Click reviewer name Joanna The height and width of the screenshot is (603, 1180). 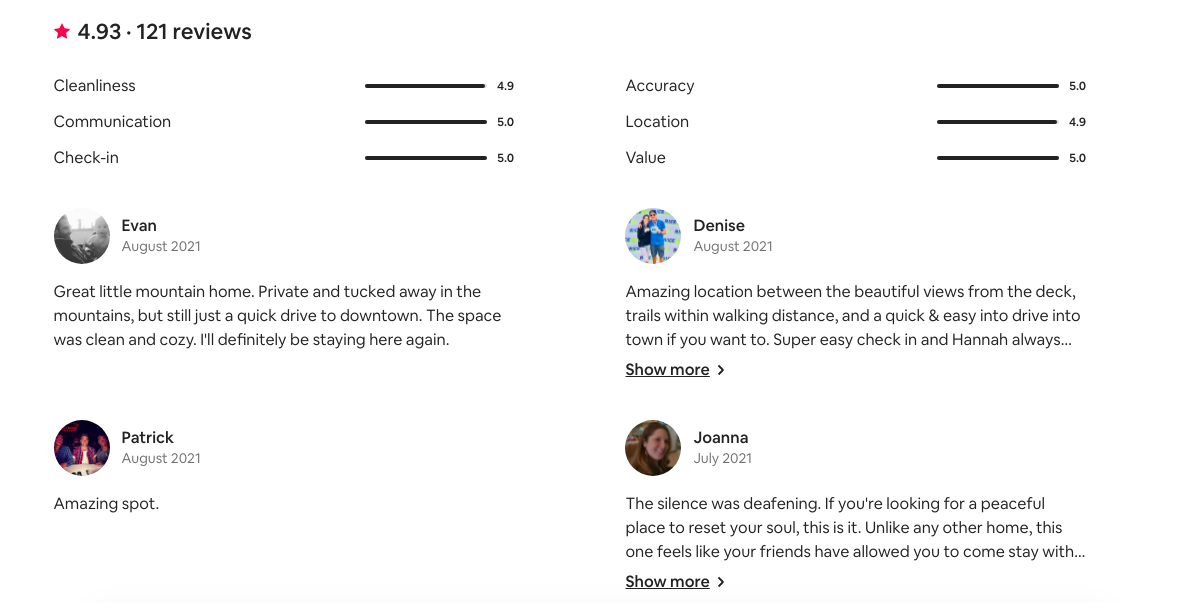[721, 437]
